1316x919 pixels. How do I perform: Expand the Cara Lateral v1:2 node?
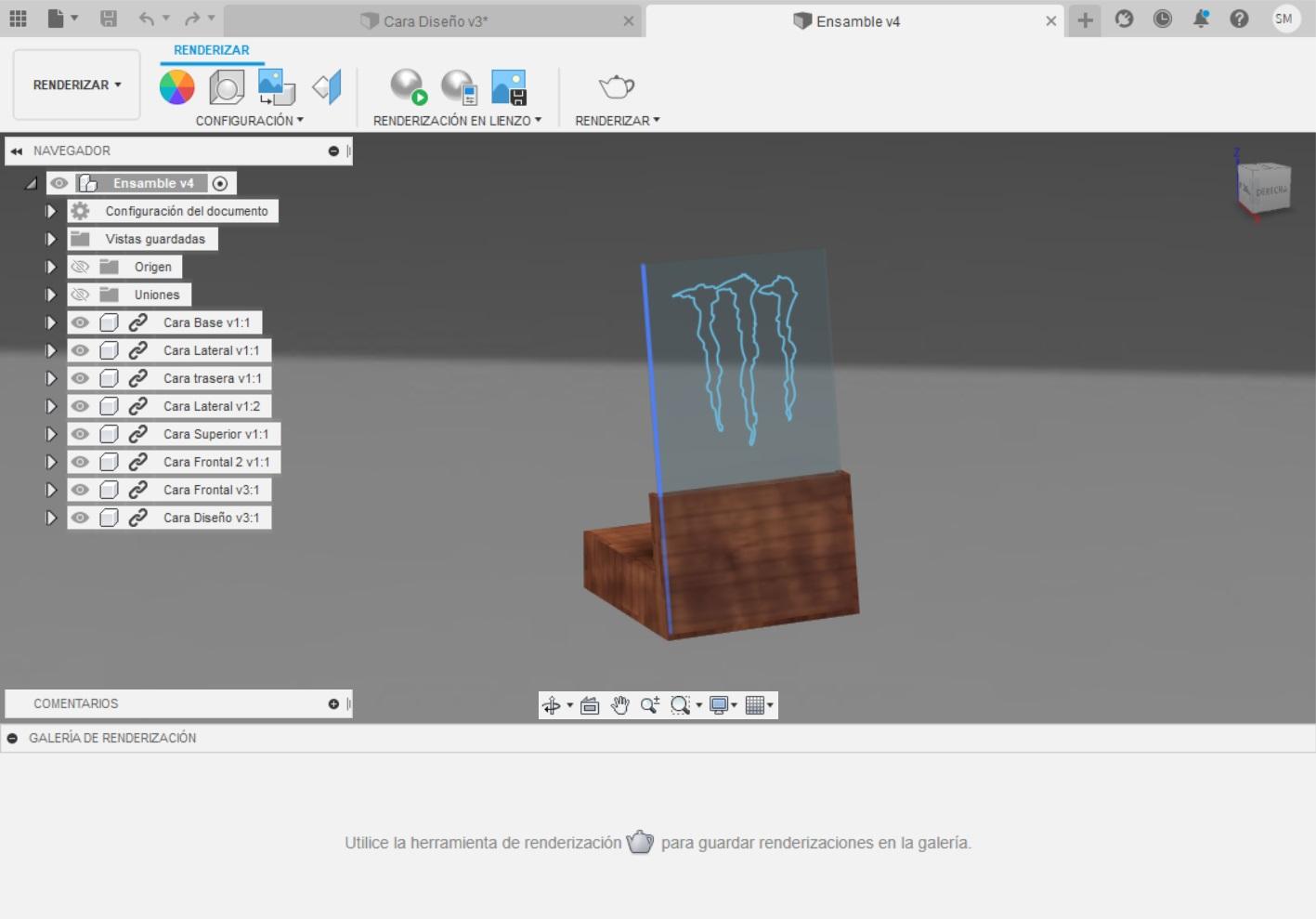[51, 406]
